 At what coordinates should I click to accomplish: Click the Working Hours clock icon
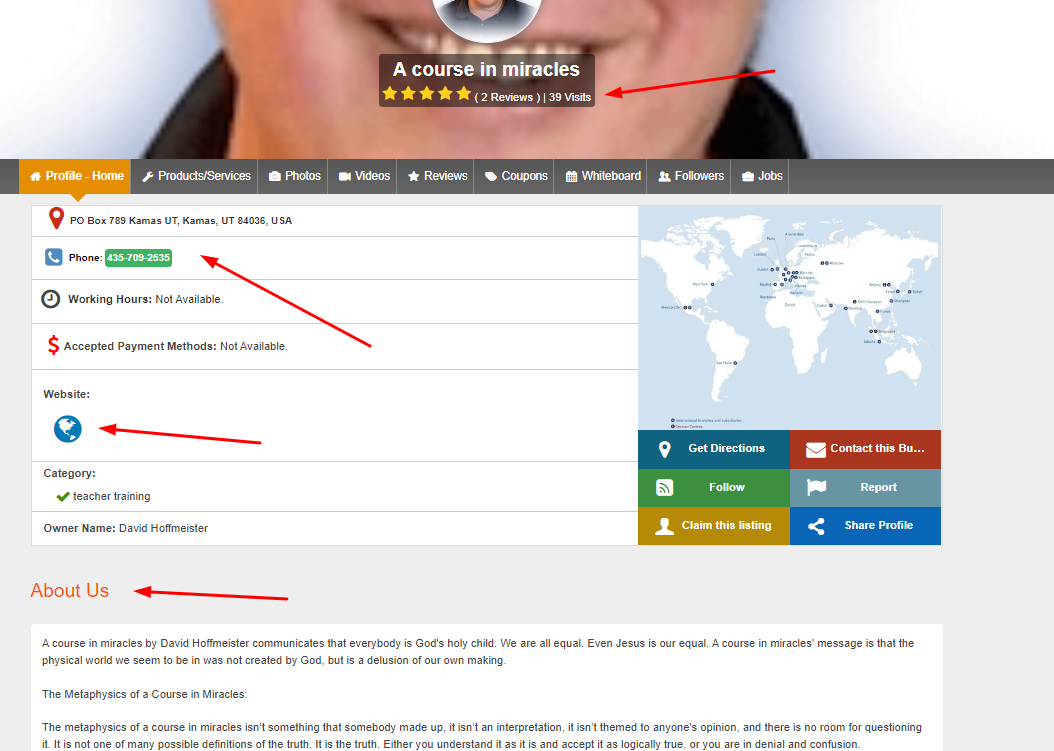51,298
